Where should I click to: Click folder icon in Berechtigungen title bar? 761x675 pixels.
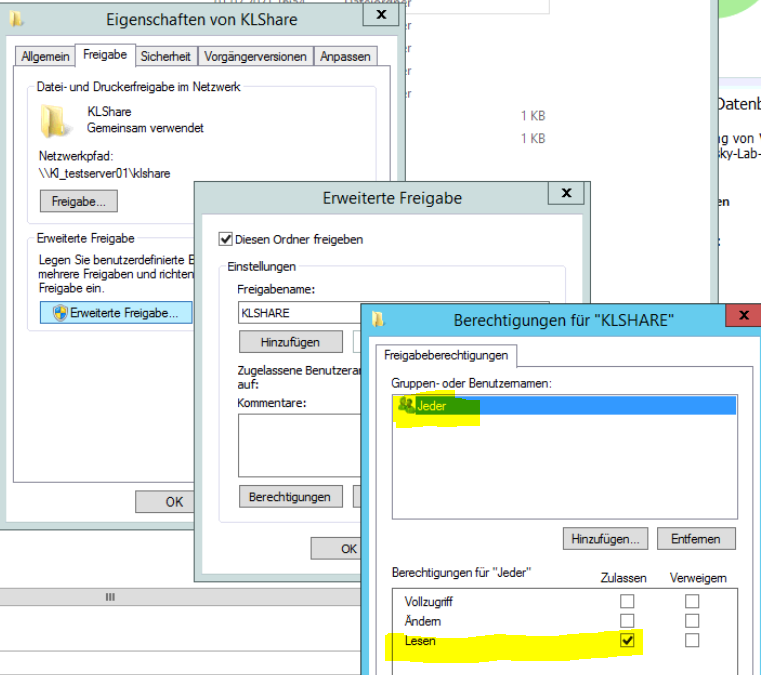[x=378, y=320]
